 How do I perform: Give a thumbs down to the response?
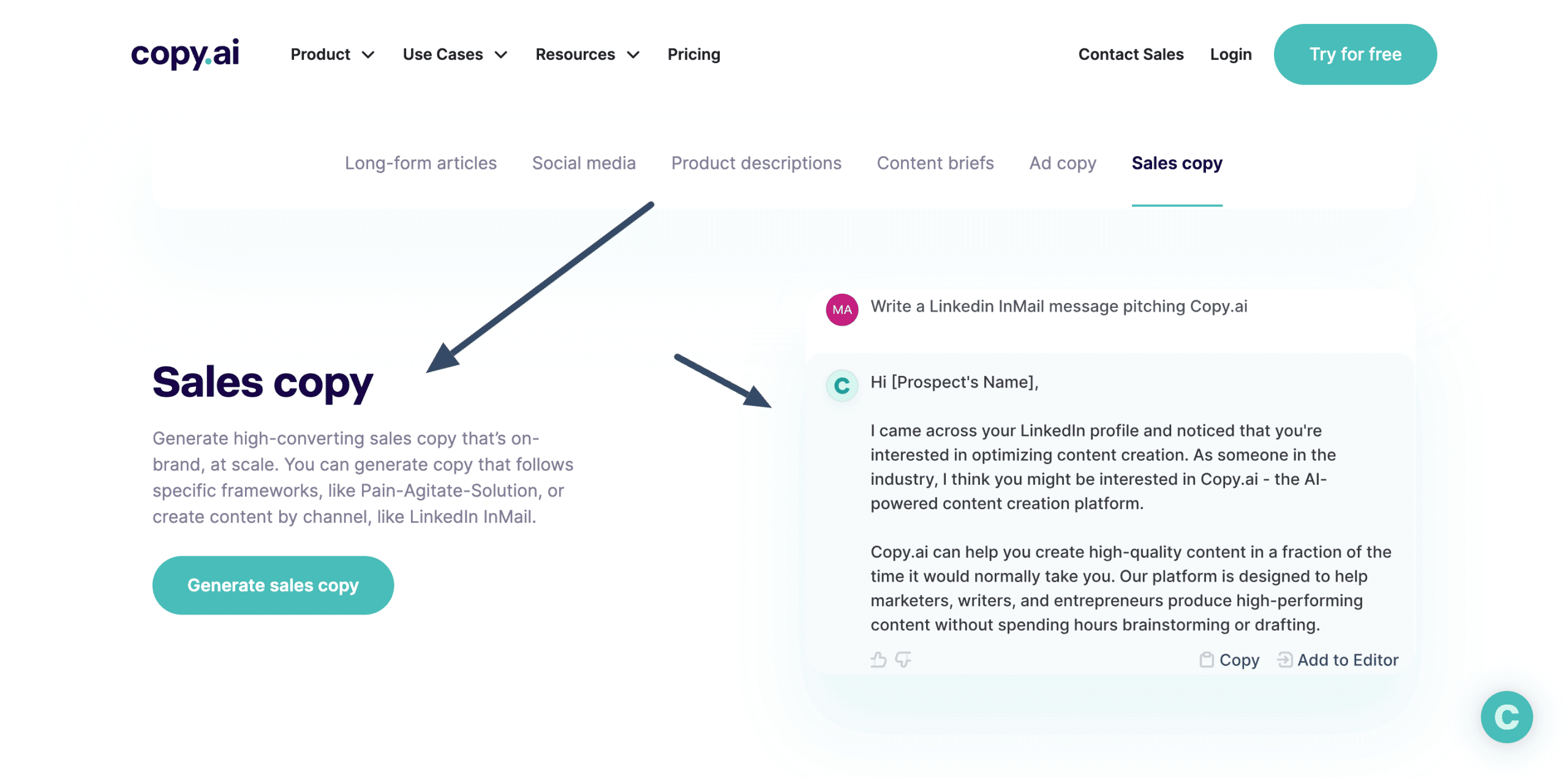coord(904,660)
